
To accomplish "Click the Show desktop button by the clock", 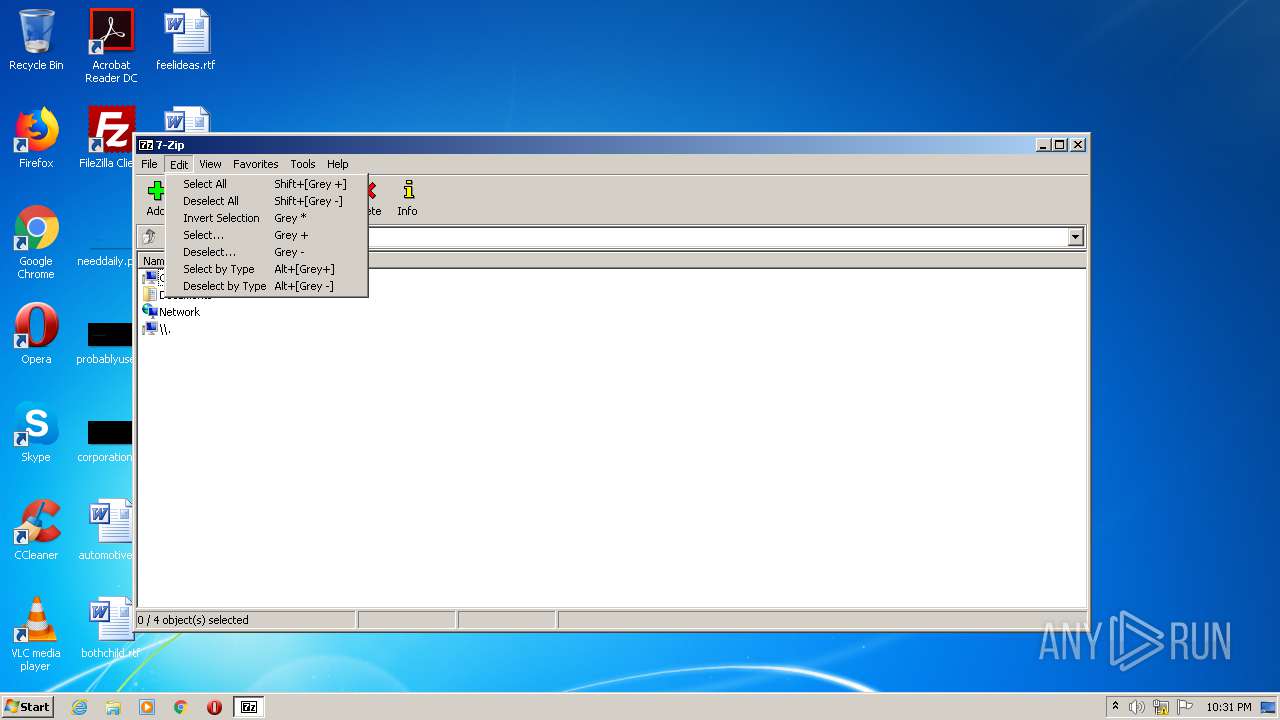I will click(x=1268, y=707).
